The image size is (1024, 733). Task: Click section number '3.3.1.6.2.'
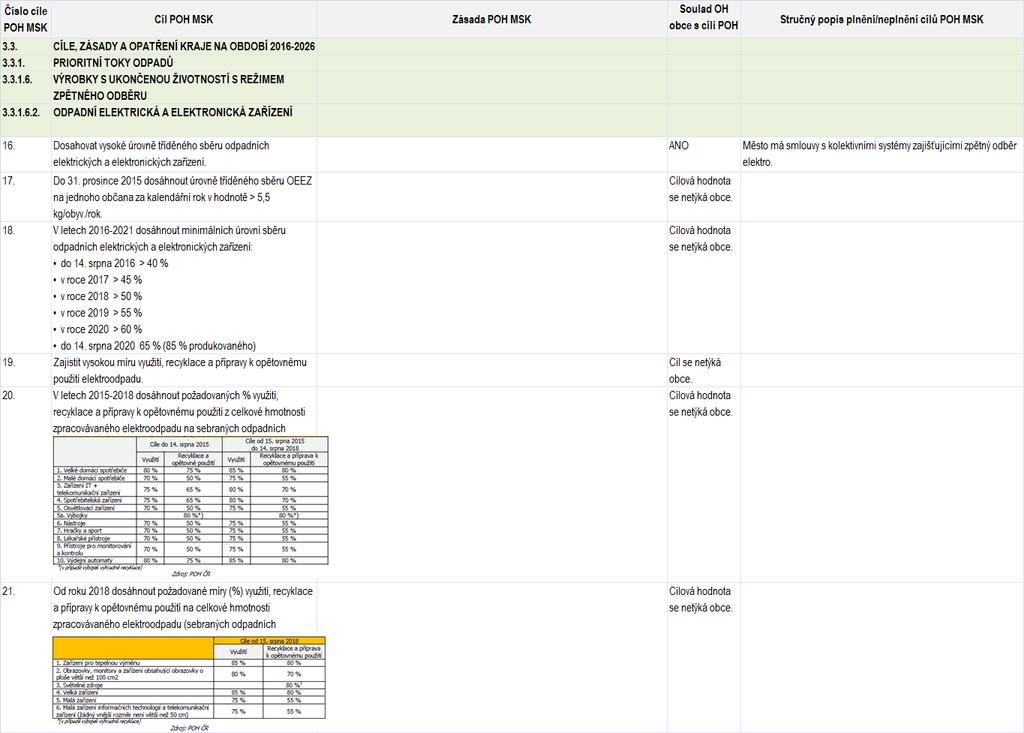coord(21,112)
